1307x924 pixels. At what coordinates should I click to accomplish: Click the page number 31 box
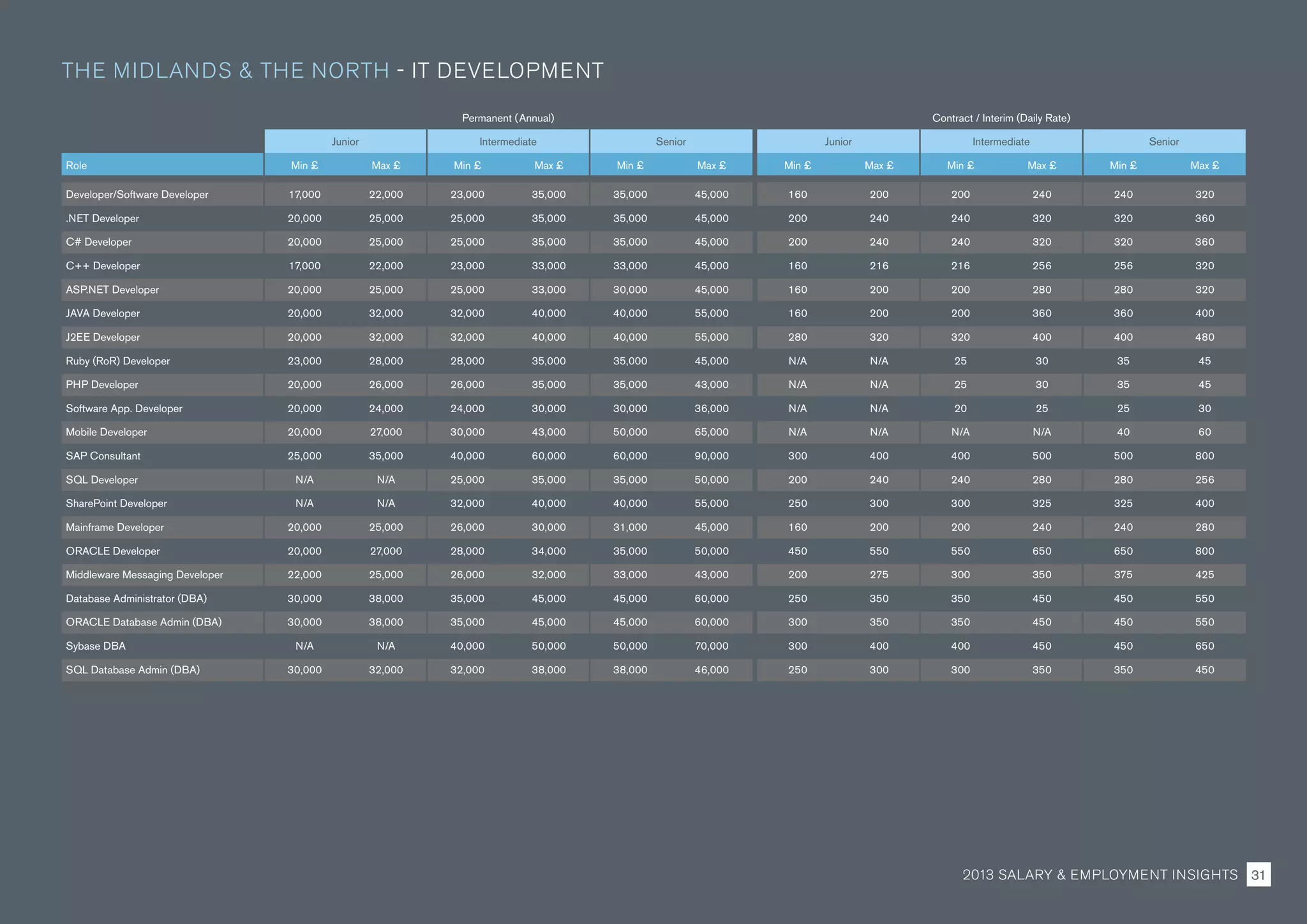coord(1258,875)
